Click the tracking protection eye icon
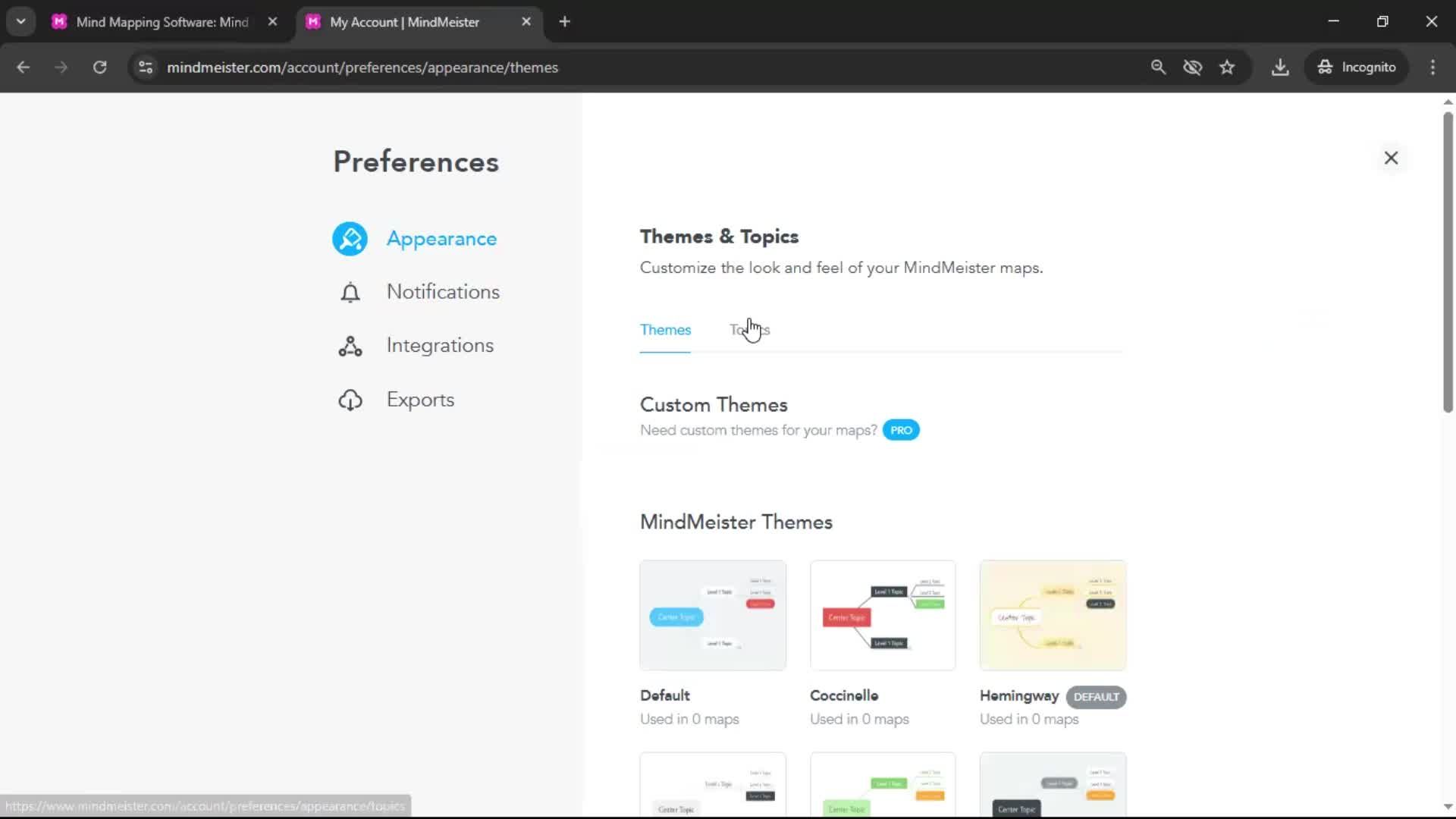The image size is (1456, 819). coord(1193,67)
